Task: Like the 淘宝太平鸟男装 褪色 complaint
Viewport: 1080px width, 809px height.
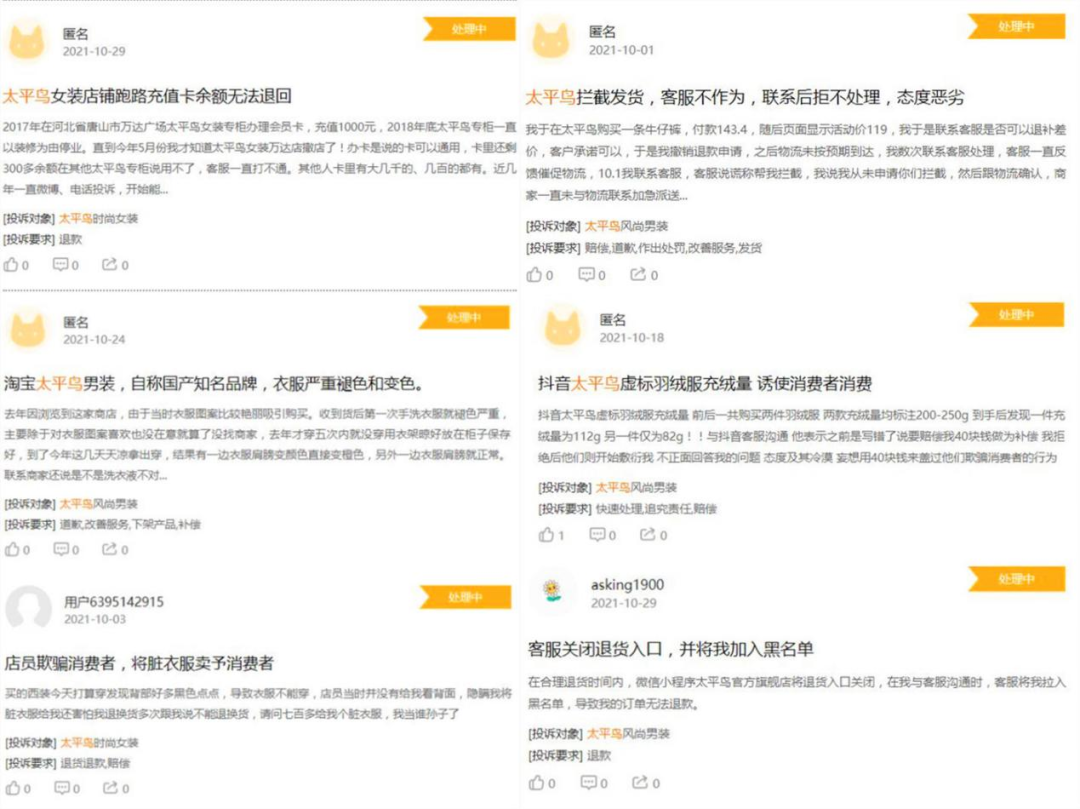Action: coord(17,549)
